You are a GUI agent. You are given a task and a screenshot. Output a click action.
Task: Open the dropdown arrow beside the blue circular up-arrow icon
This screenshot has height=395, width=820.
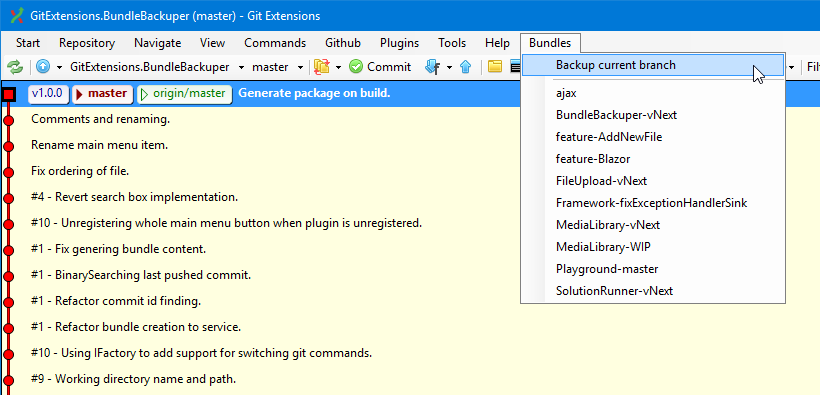tap(59, 67)
